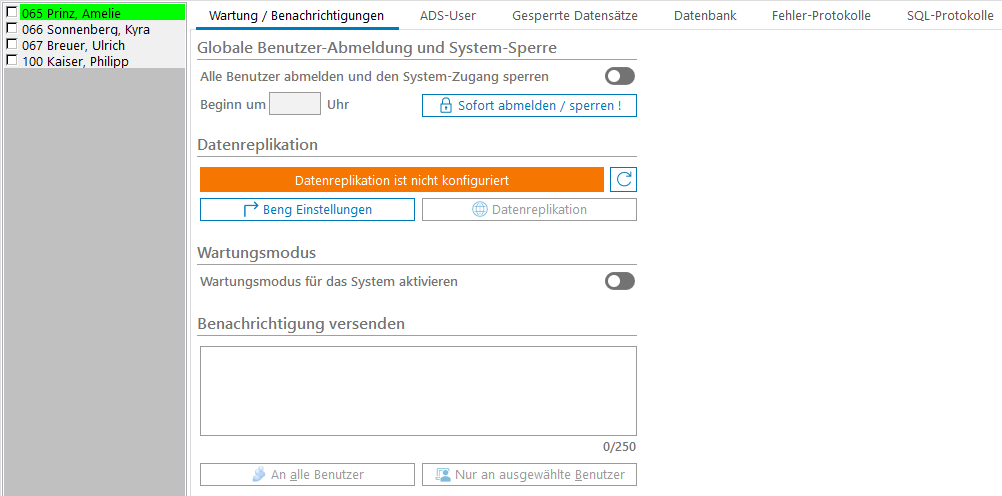
Task: Click the user icon on Nur an ausgewählte Benutzer
Action: pos(441,475)
